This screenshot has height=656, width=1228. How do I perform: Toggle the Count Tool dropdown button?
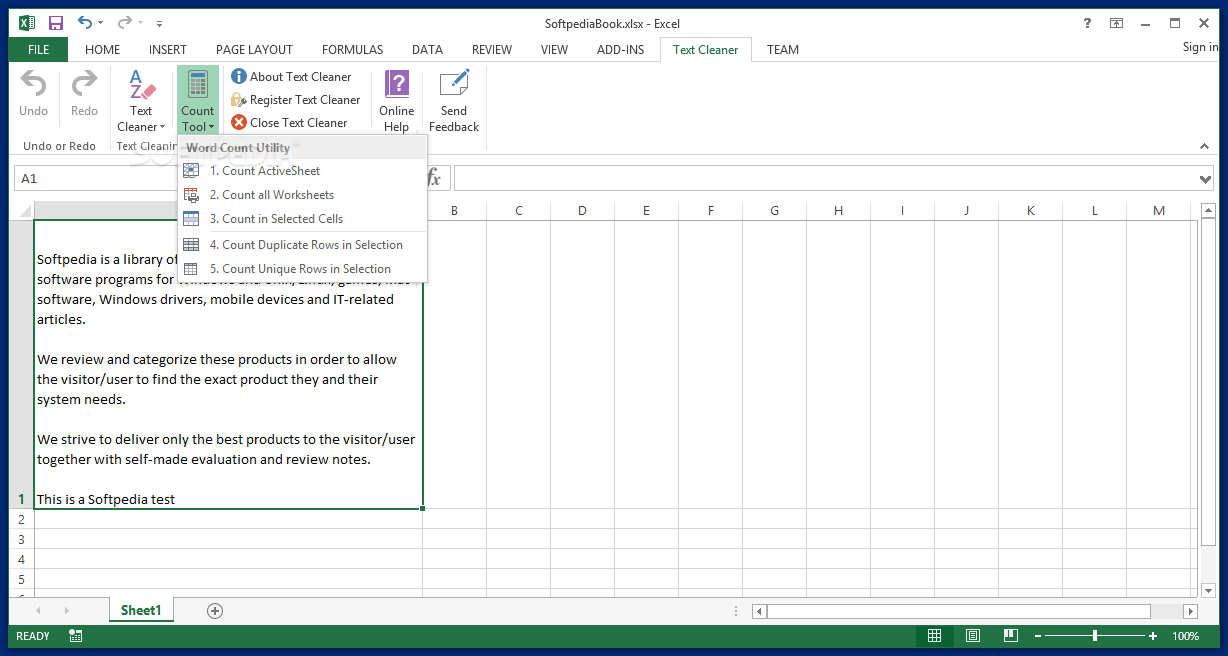198,101
